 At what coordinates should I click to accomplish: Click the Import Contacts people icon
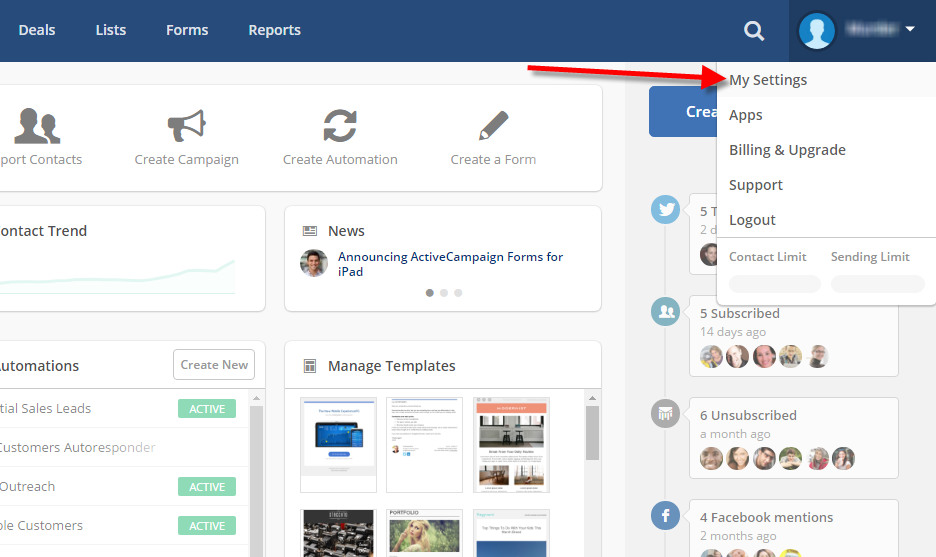tap(37, 126)
